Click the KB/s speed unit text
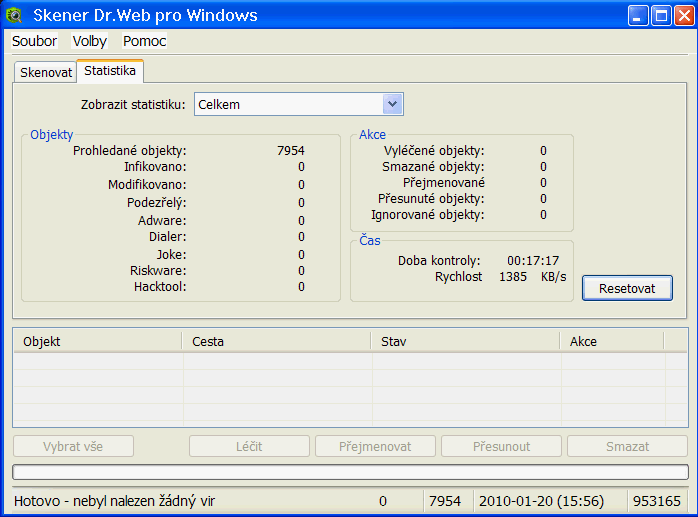 pyautogui.click(x=554, y=277)
